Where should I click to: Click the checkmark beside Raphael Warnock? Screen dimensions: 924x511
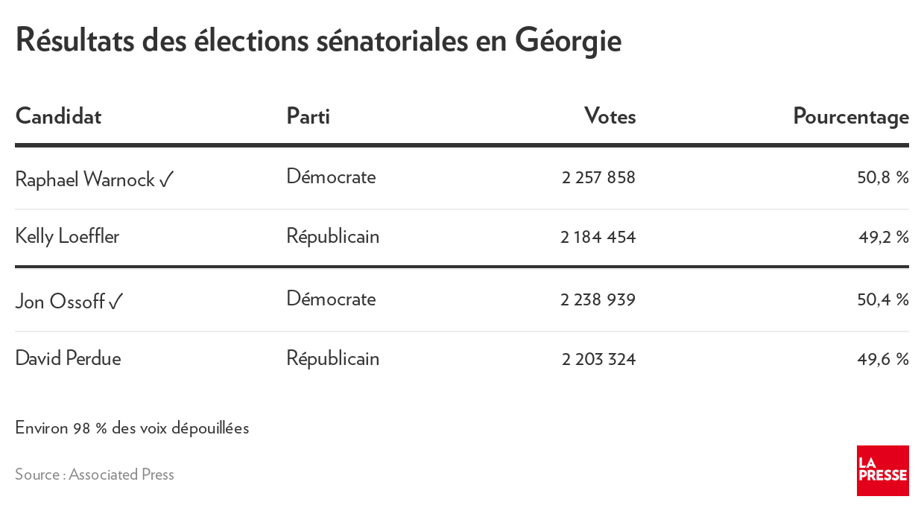coord(167,180)
